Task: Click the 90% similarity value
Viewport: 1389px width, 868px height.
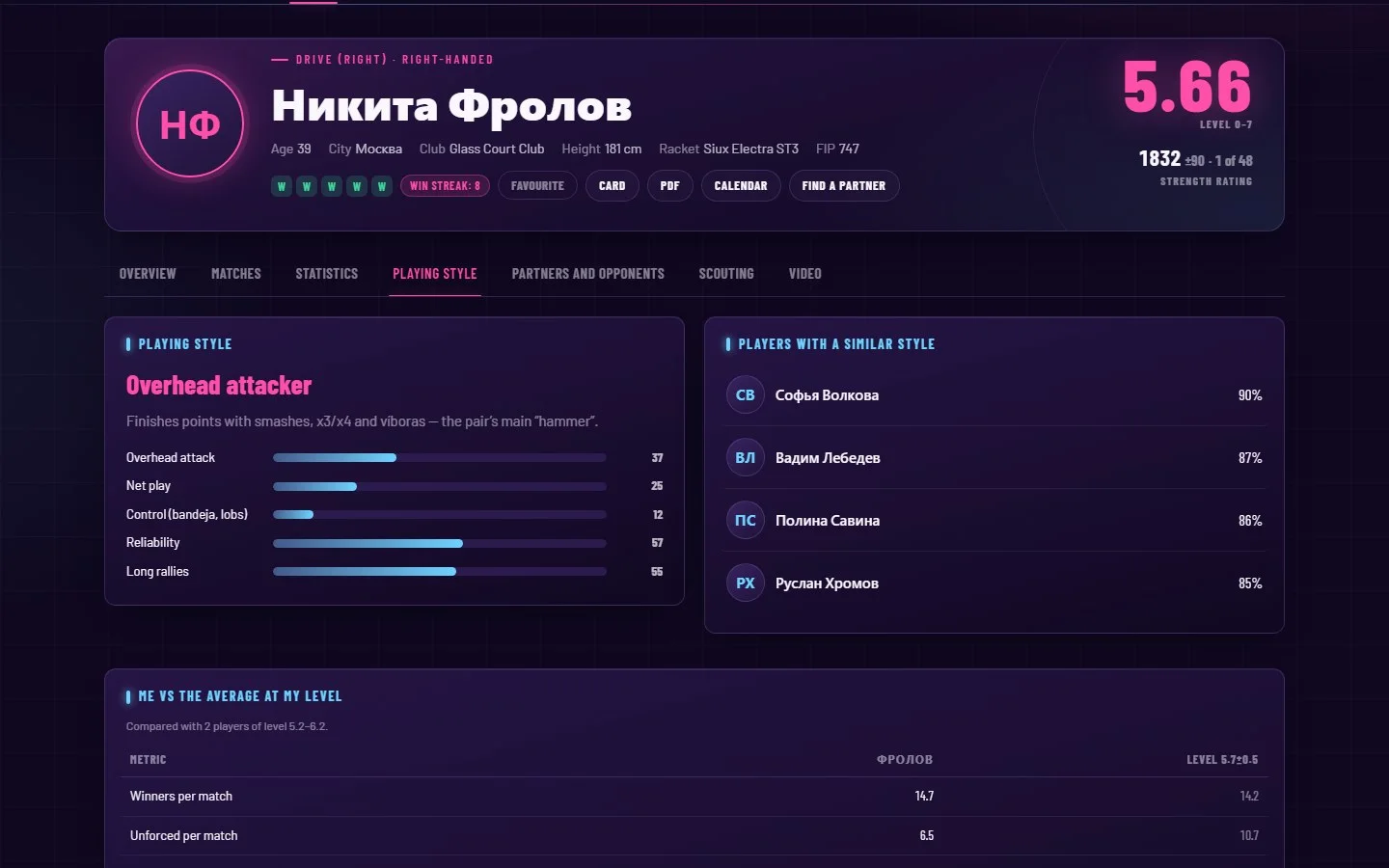Action: point(1250,395)
